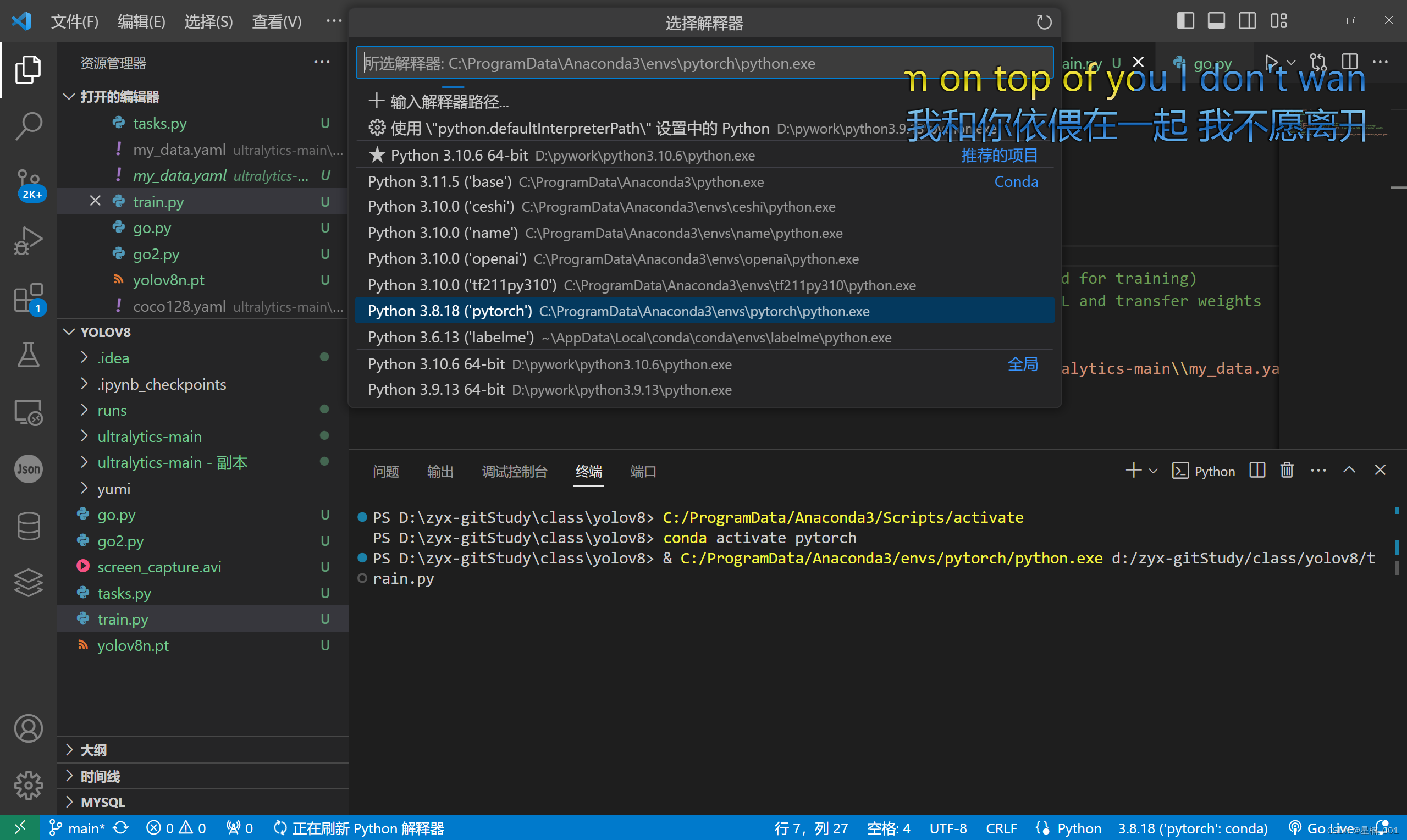The image size is (1407, 840).
Task: Open the Search view in activity bar
Action: click(28, 126)
